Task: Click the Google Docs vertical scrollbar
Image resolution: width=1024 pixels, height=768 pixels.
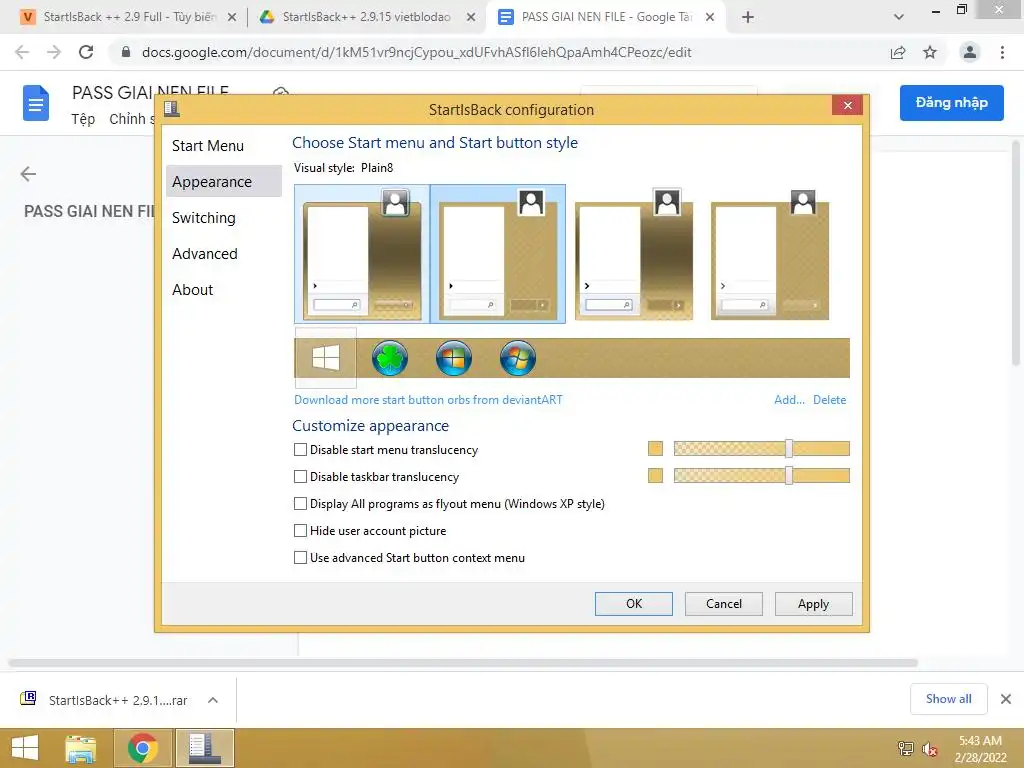Action: pos(1016,253)
